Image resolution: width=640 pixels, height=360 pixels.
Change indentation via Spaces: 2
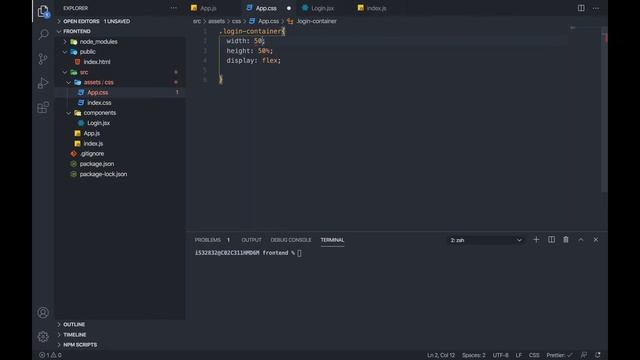473,355
